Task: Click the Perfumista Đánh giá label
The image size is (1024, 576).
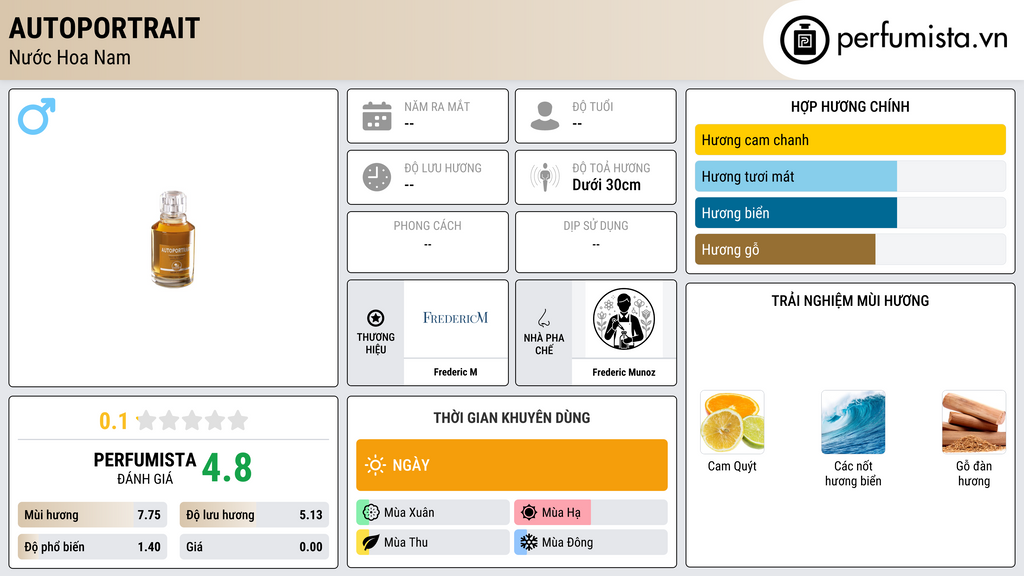Action: pyautogui.click(x=145, y=469)
